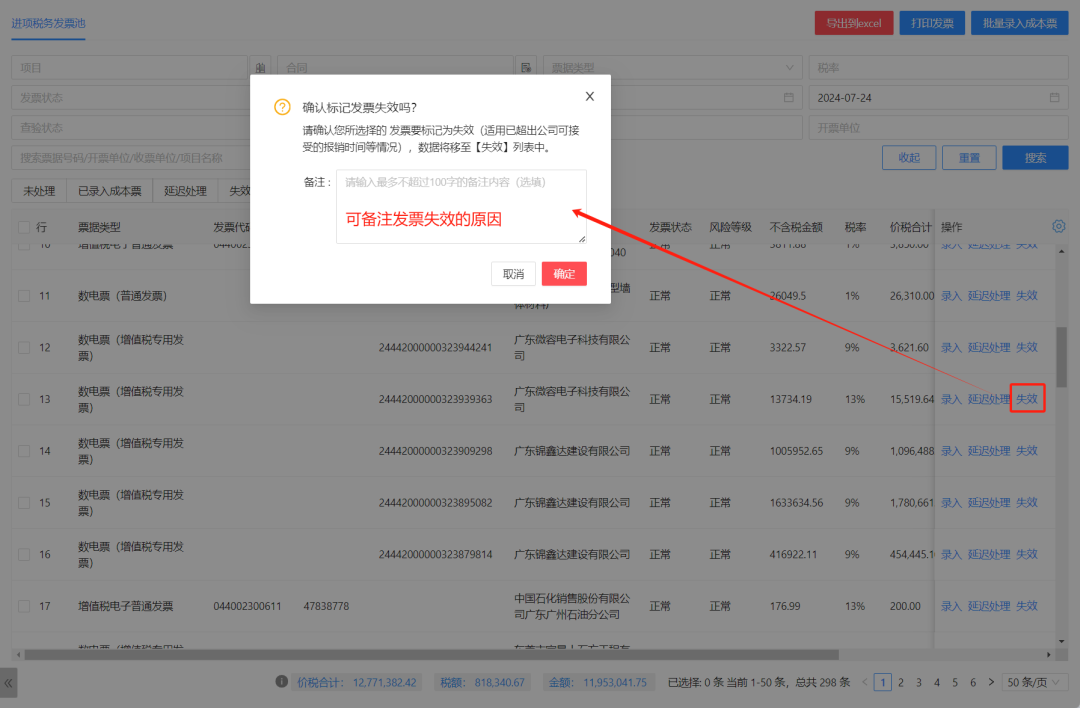Click the table column settings gear icon
Viewport: 1080px width, 708px height.
click(1059, 227)
